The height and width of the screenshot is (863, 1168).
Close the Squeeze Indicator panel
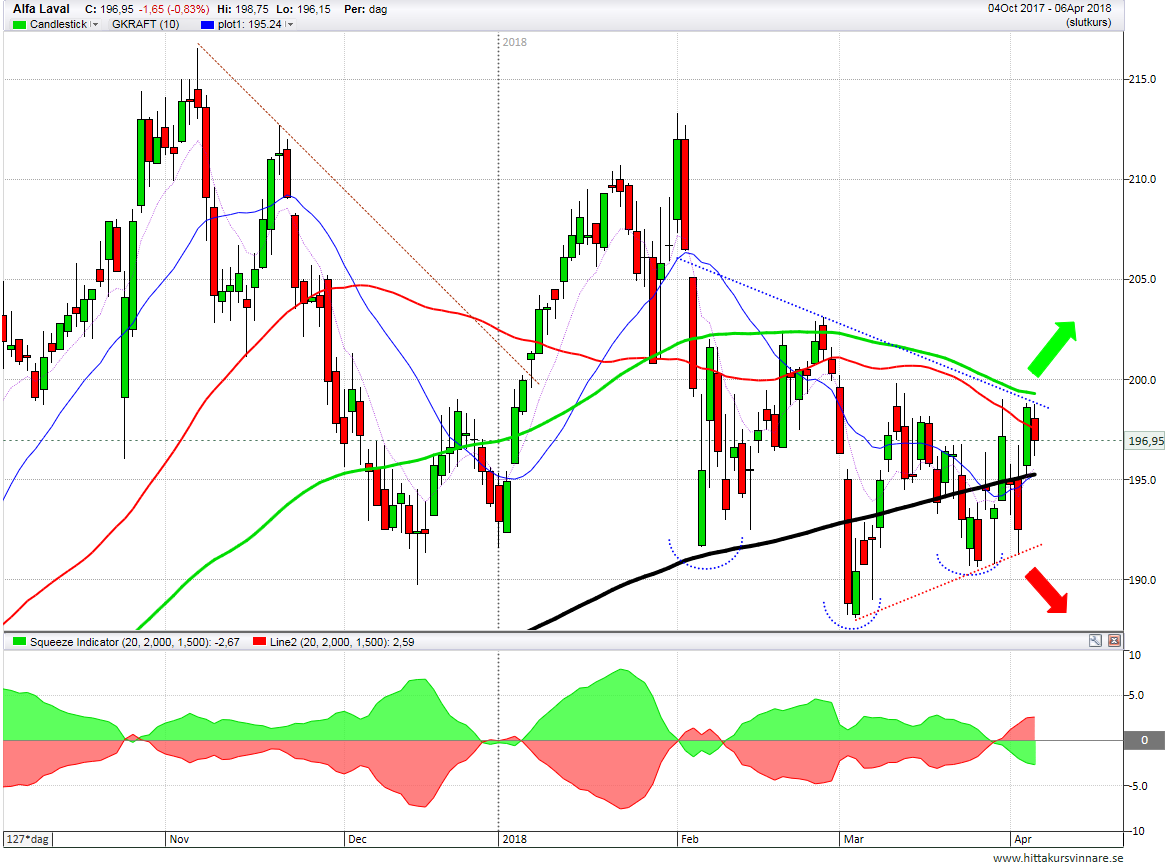click(1114, 640)
